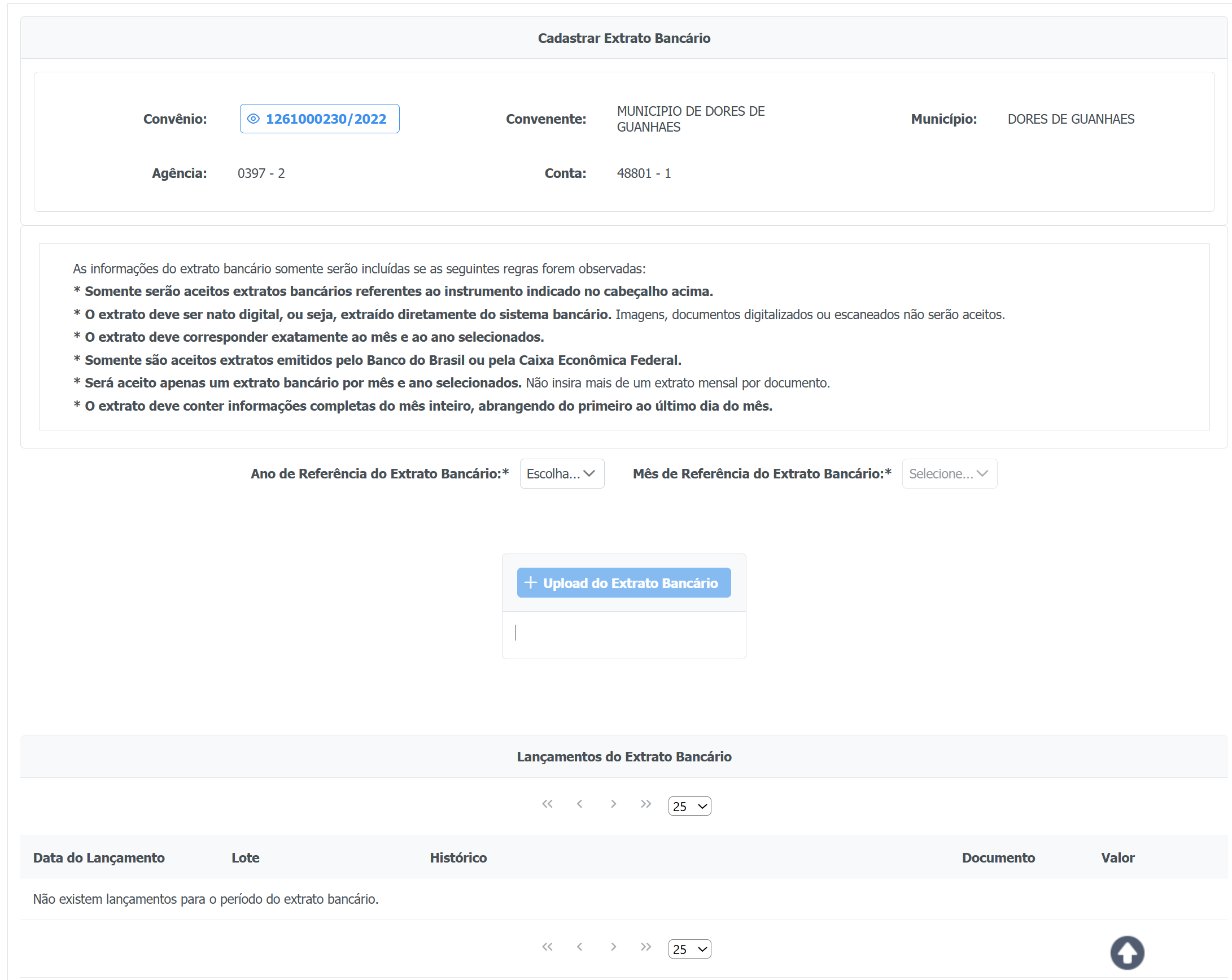Go to next page in bottom paginator
1232x980 pixels.
pos(613,947)
